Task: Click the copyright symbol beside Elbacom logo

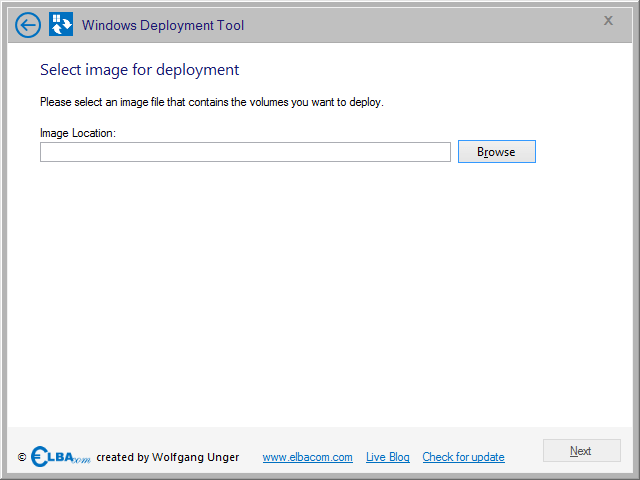Action: click(x=22, y=457)
